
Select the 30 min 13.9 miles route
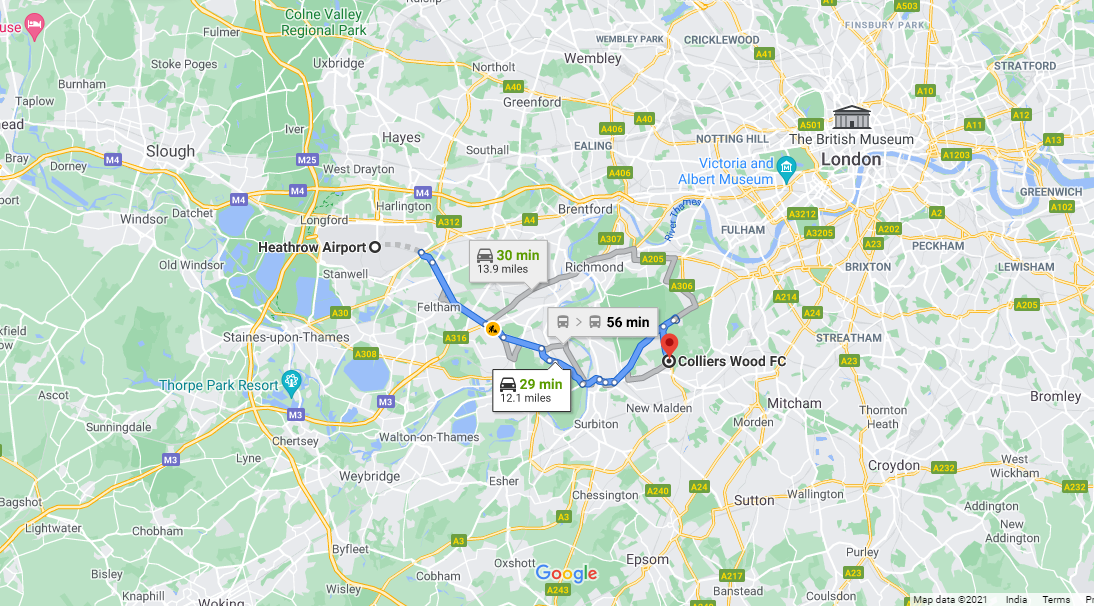point(509,262)
